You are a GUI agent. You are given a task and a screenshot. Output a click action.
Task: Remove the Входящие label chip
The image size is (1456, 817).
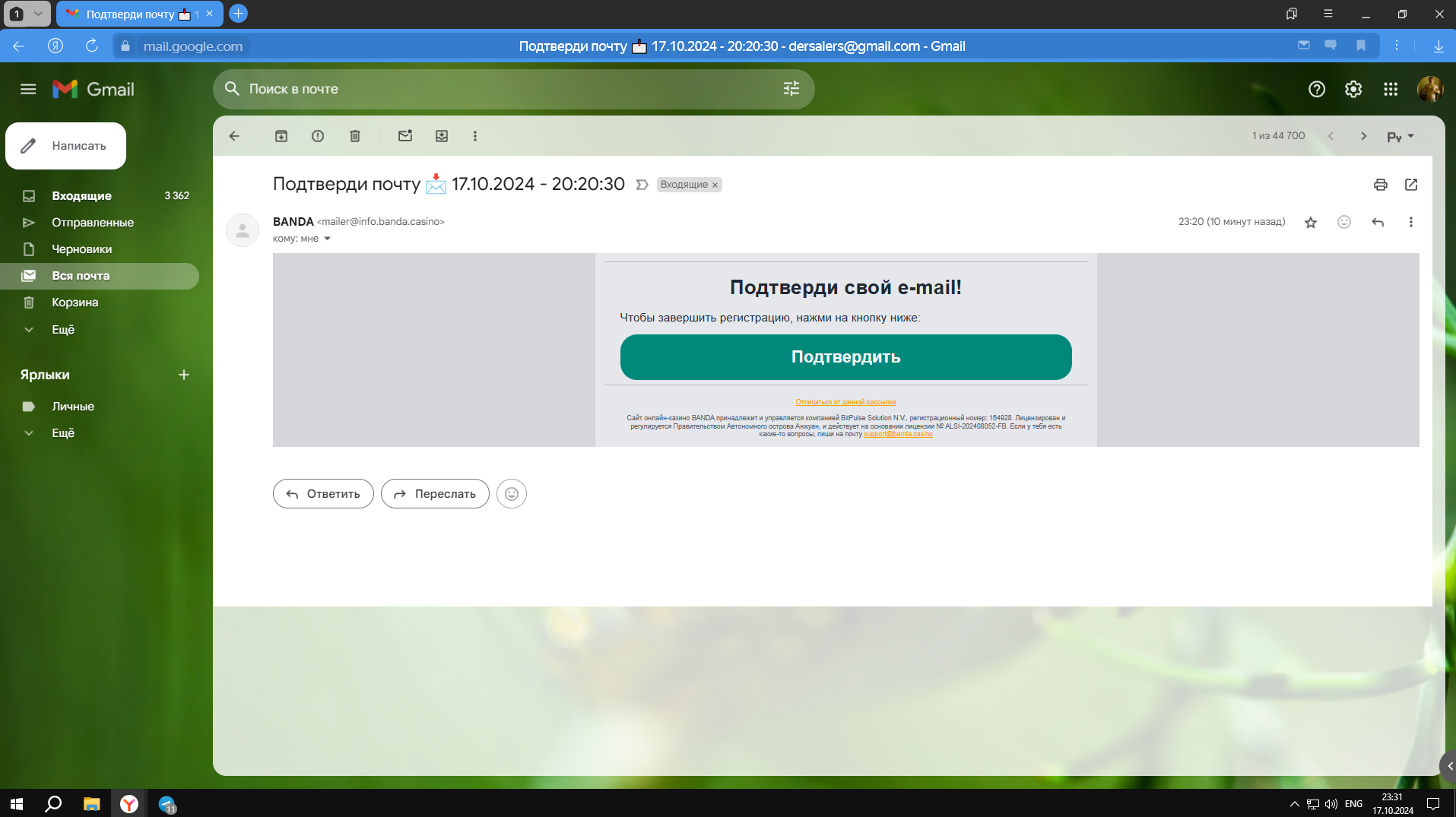[x=715, y=185]
